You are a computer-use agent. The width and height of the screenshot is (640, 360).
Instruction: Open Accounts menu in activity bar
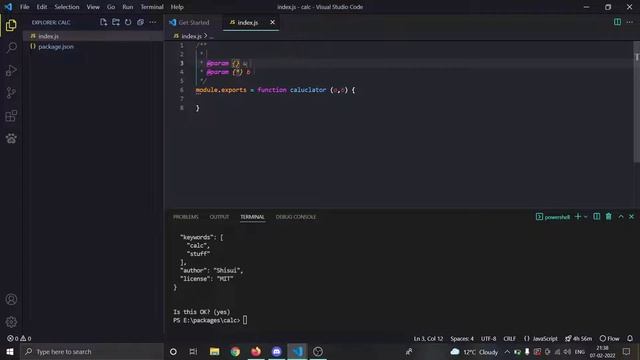[x=11, y=299]
